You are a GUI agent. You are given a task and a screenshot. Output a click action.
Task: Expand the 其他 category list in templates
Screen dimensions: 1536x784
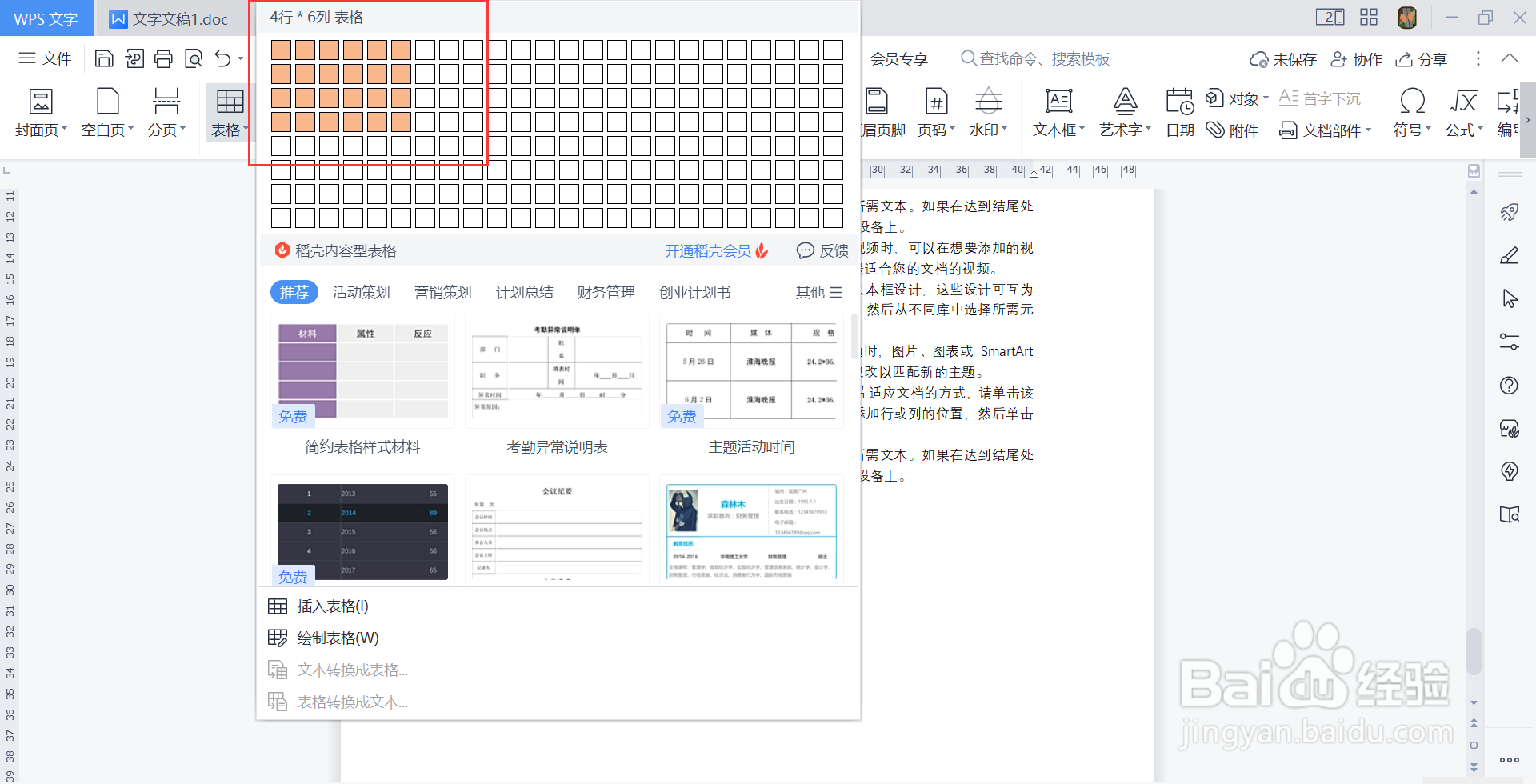pos(817,292)
